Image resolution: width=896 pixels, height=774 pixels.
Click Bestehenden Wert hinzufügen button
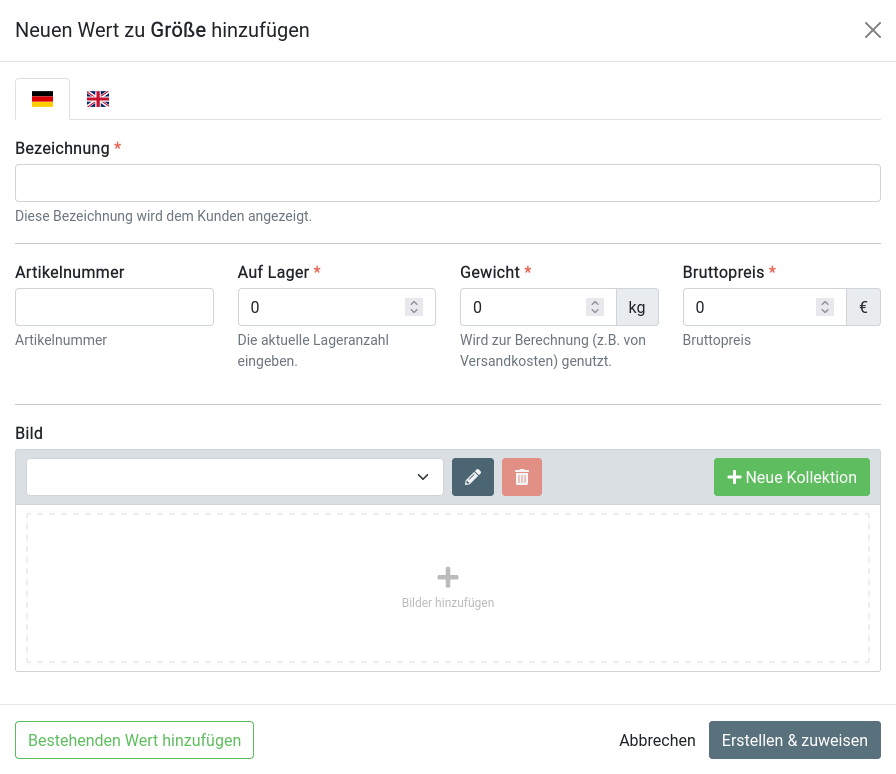[x=134, y=740]
